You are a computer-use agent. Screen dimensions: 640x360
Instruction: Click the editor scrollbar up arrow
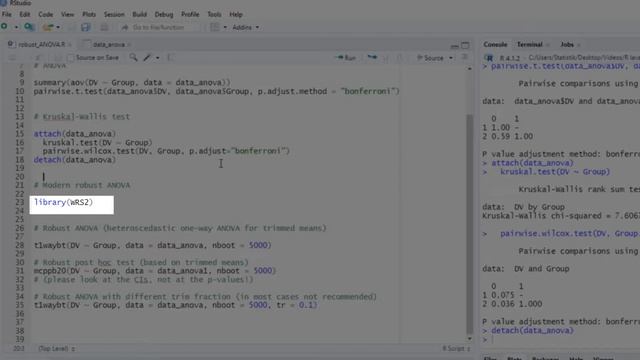(469, 69)
